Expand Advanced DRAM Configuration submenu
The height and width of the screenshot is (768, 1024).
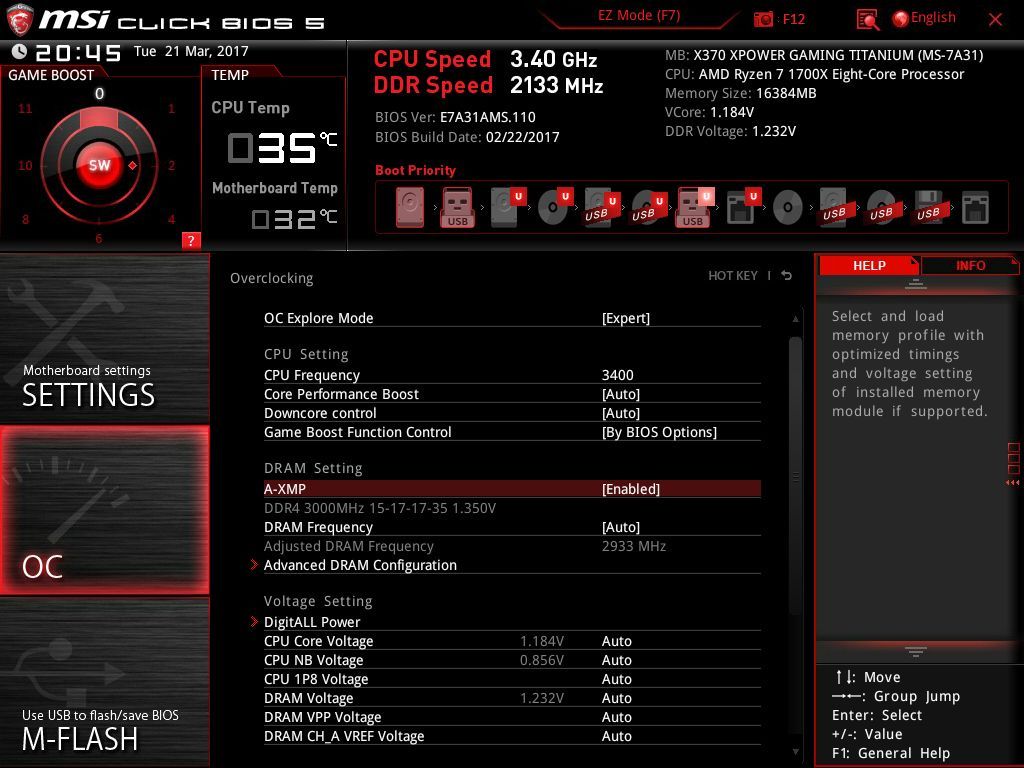click(x=360, y=565)
